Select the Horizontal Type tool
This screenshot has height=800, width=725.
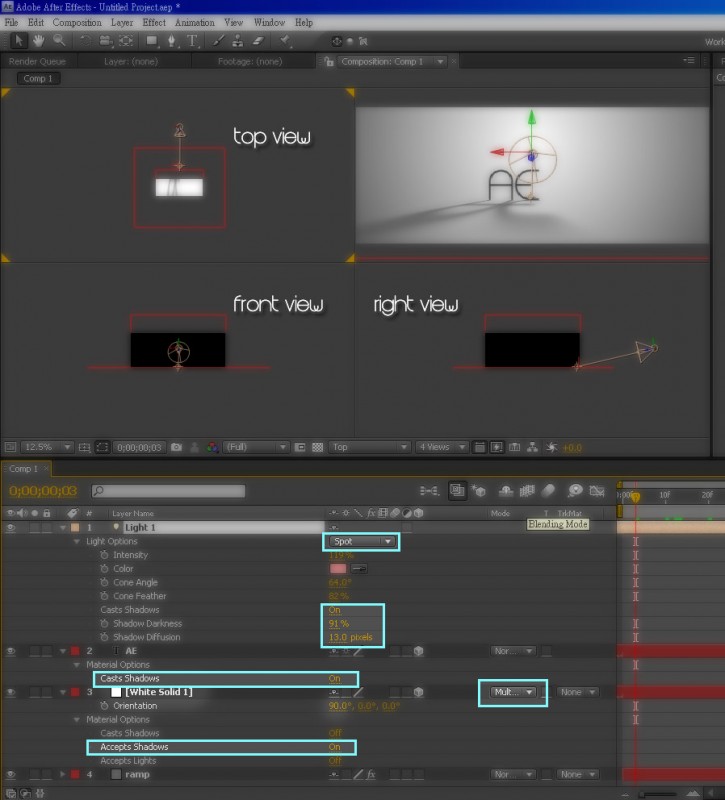[192, 40]
